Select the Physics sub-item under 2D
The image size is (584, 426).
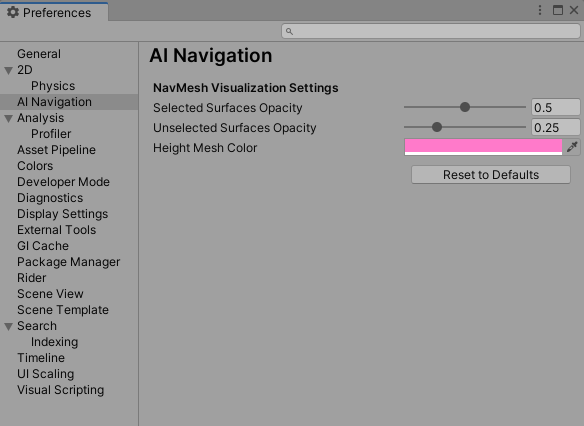tap(53, 86)
